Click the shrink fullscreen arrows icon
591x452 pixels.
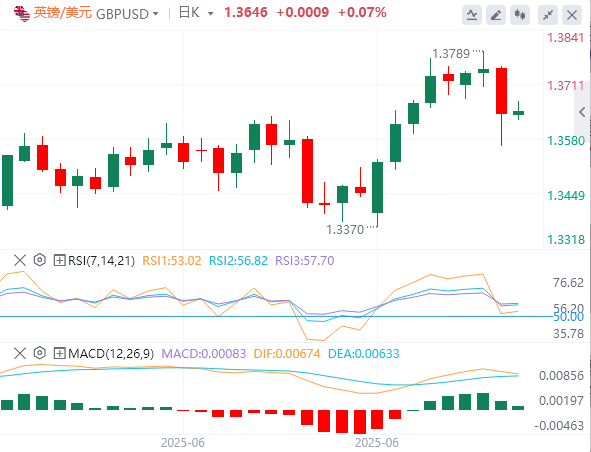(548, 15)
